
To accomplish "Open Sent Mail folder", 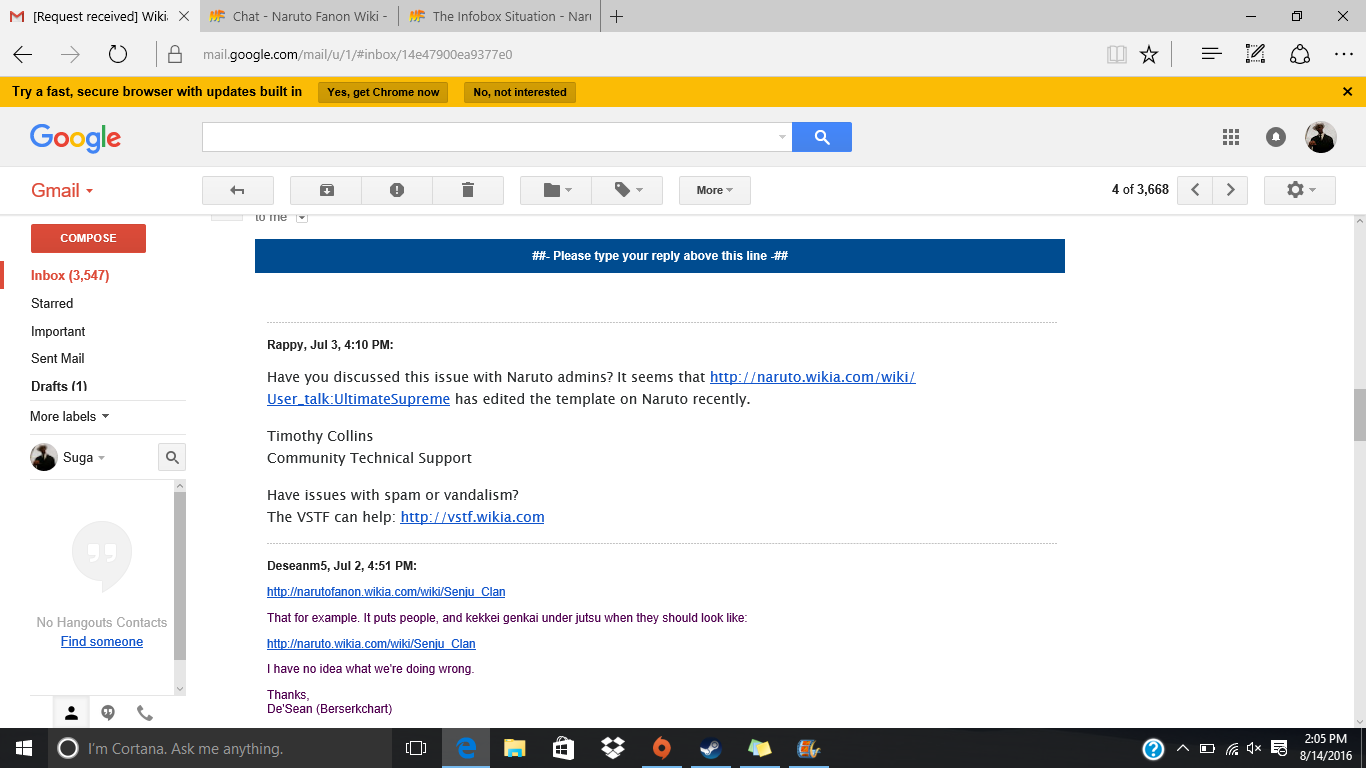I will click(57, 358).
